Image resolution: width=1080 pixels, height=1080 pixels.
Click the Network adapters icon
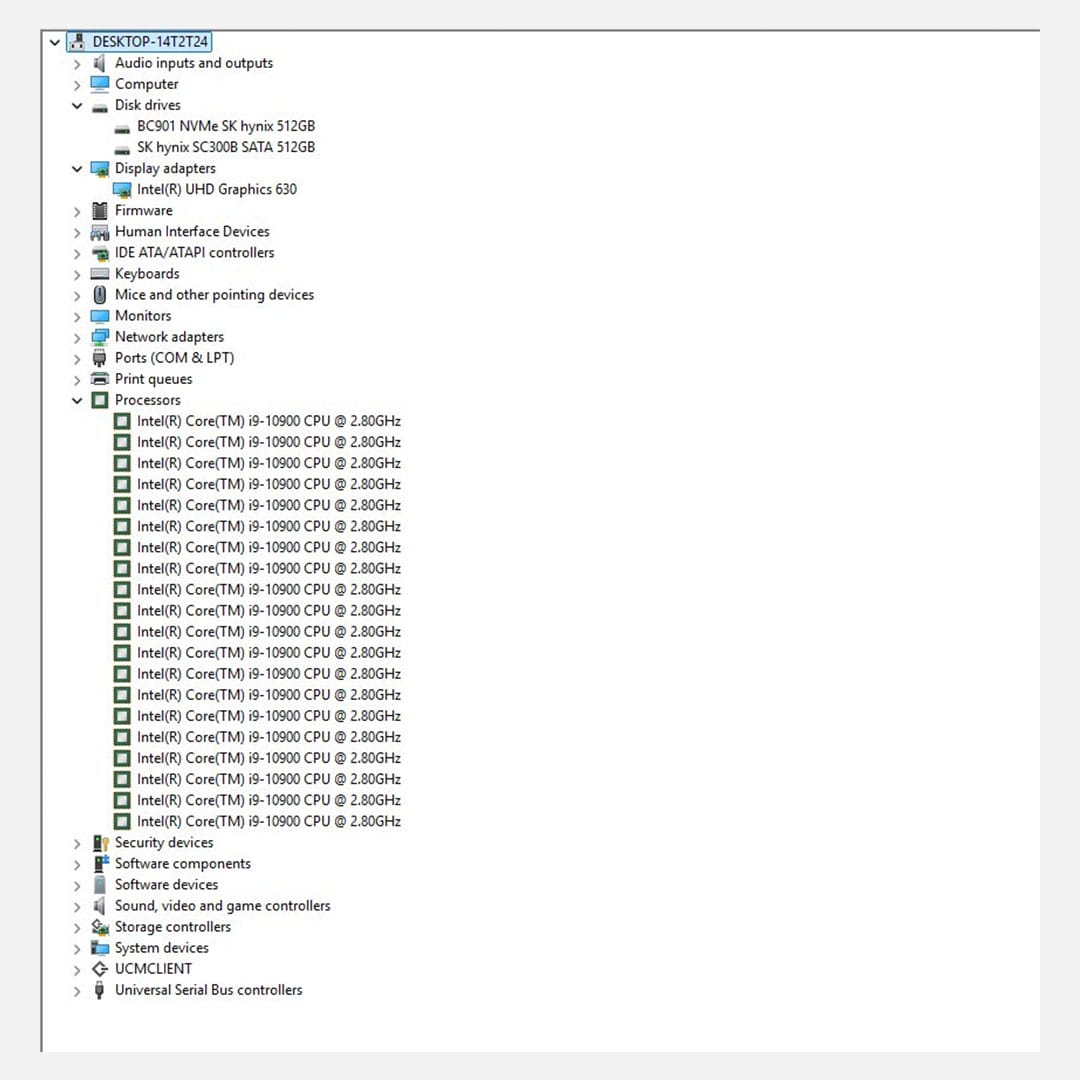99,337
